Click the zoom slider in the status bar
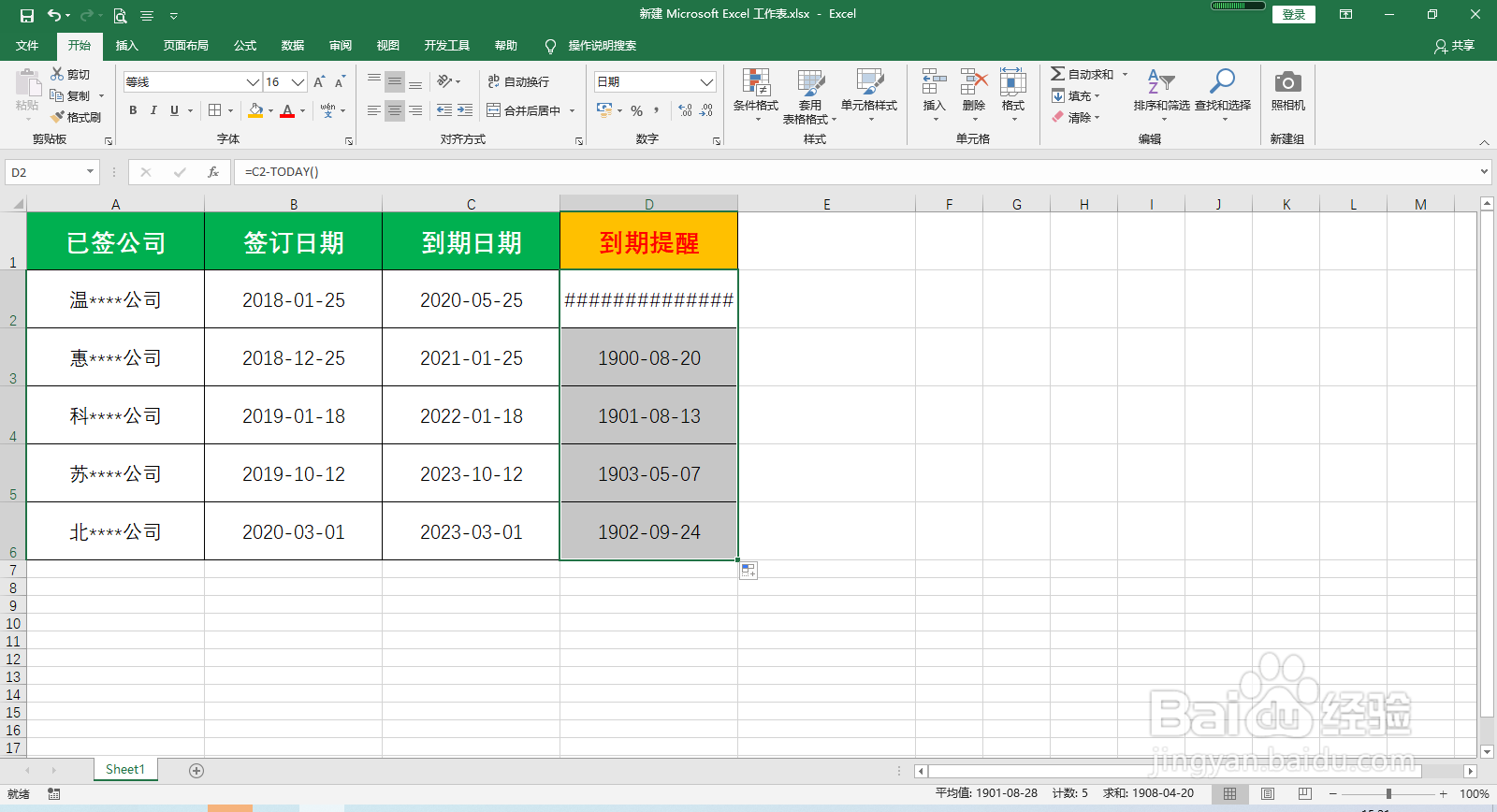 click(1388, 793)
